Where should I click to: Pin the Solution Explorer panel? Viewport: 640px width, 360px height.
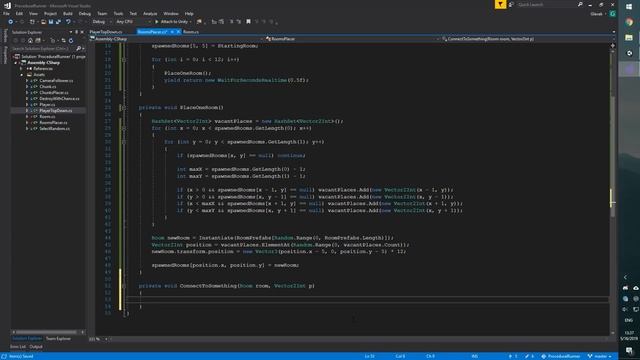pyautogui.click(x=76, y=32)
